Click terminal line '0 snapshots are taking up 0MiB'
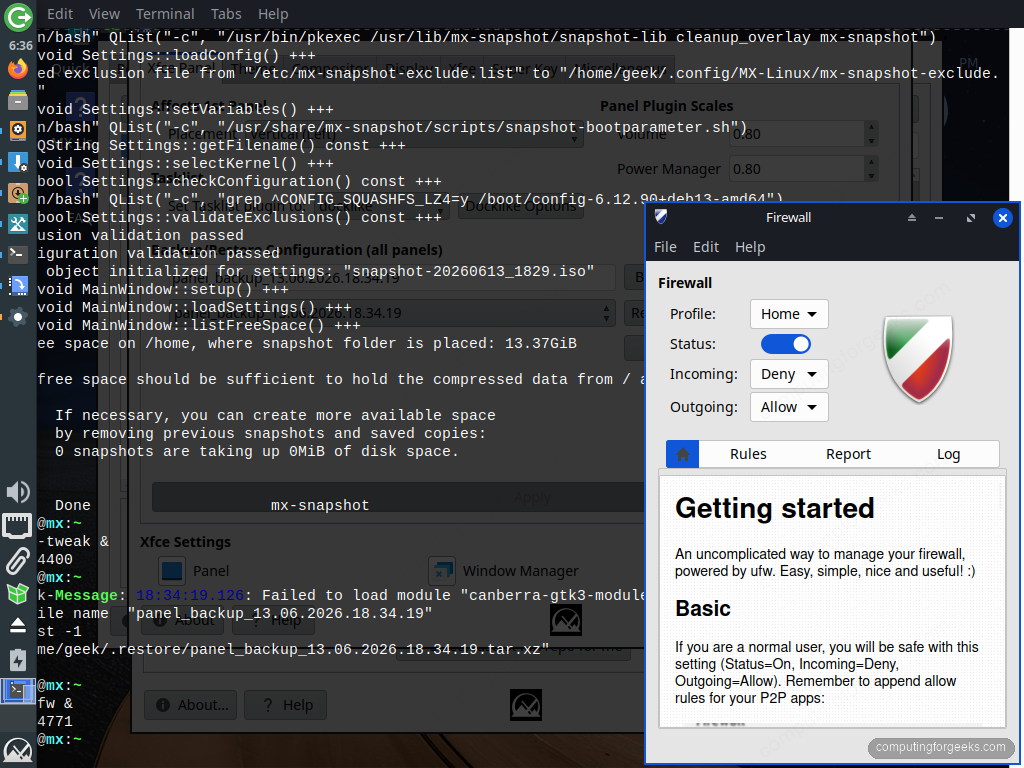 coord(257,451)
